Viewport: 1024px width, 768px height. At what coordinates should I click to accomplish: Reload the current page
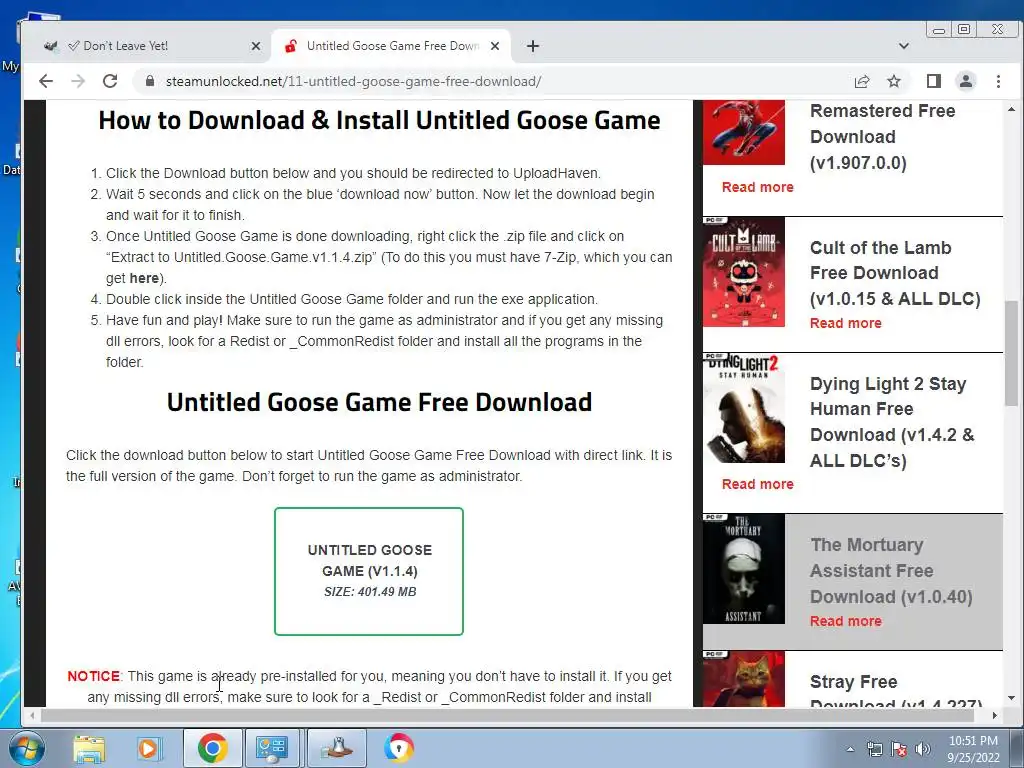click(110, 81)
